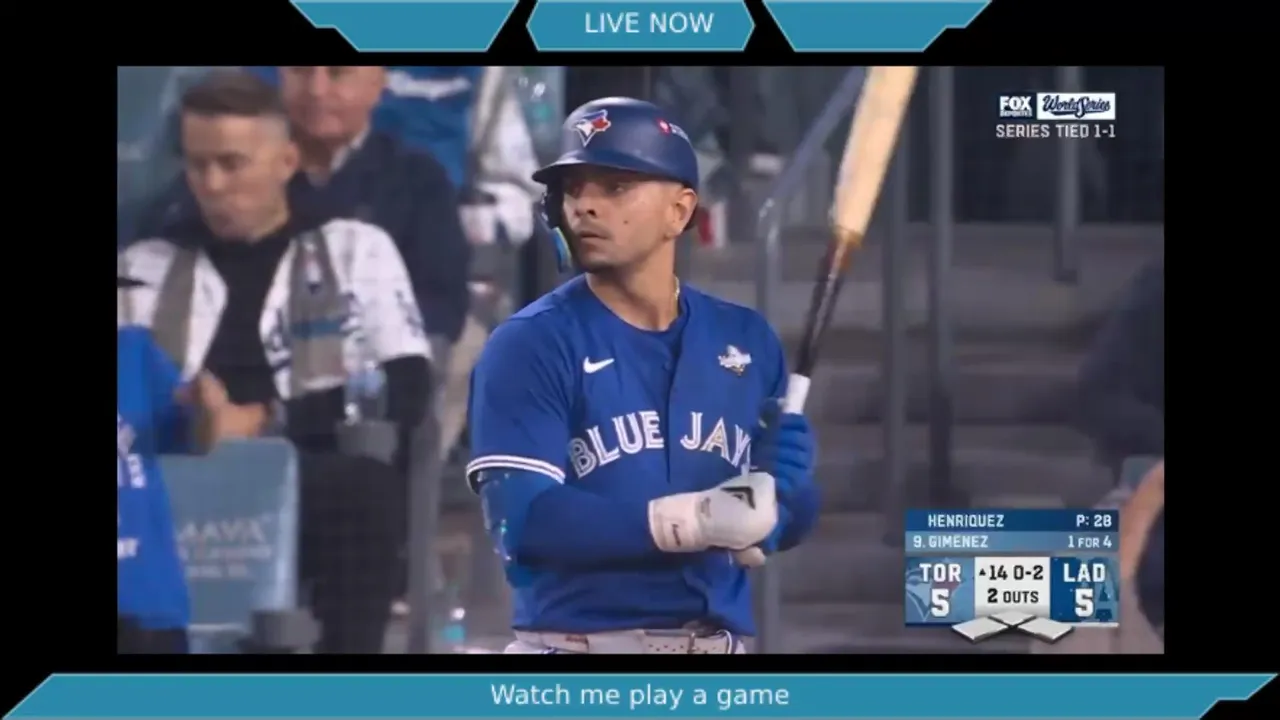The height and width of the screenshot is (720, 1280).
Task: Open the LIVE NOW banner tab
Action: click(640, 24)
